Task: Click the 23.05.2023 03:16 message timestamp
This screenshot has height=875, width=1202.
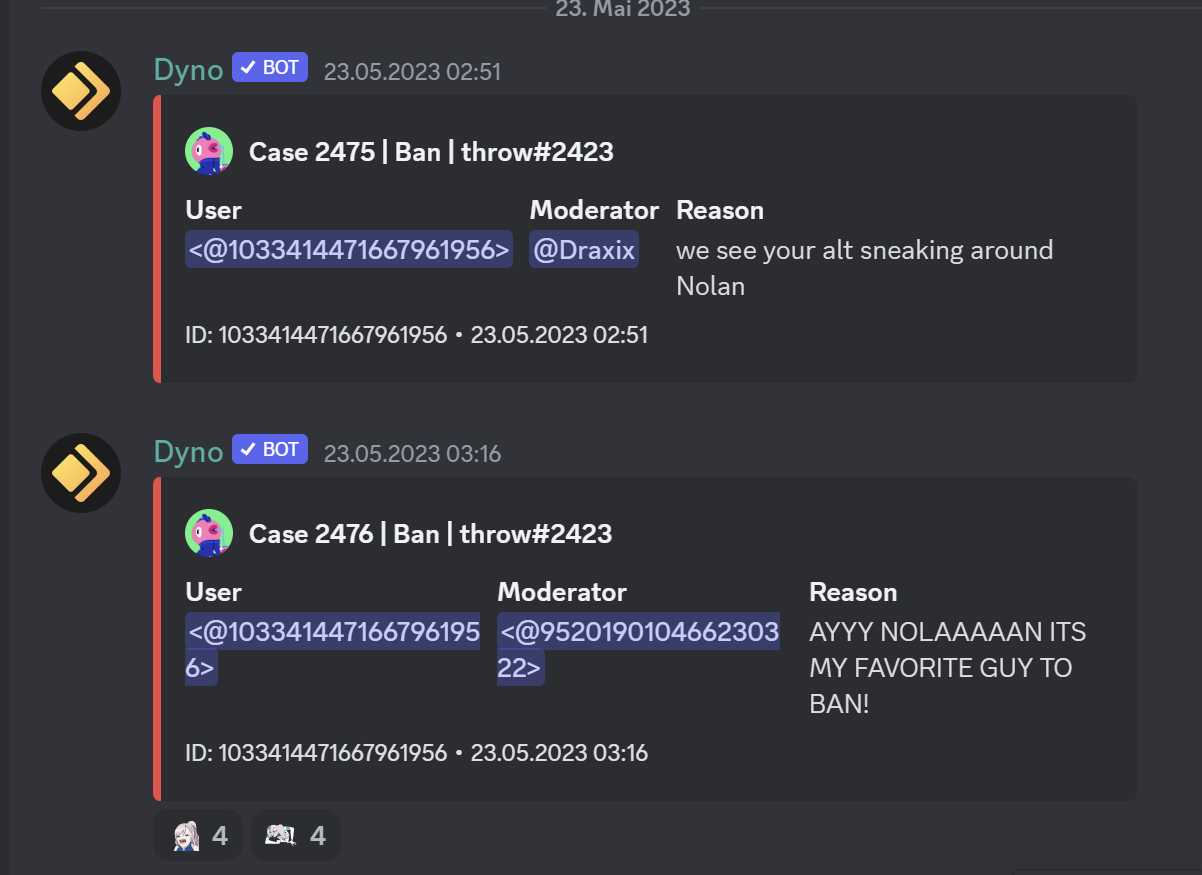Action: pyautogui.click(x=412, y=454)
